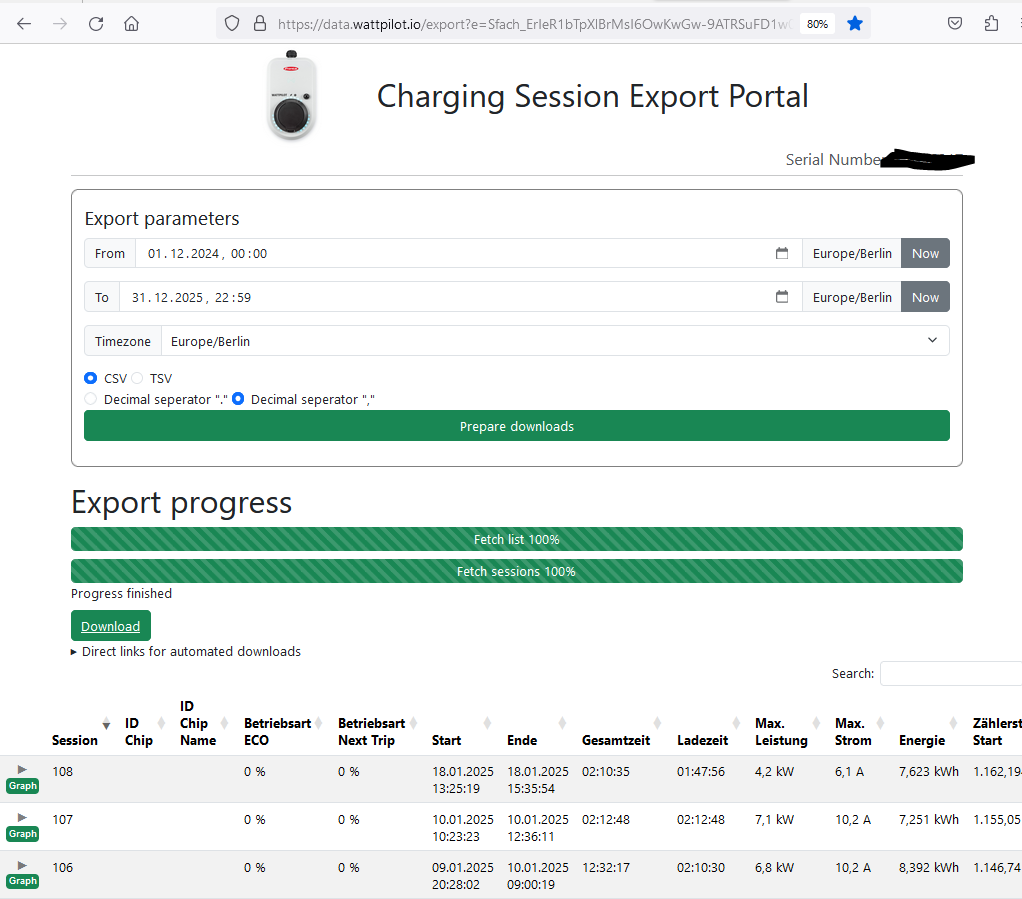The image size is (1022, 899).
Task: Sort table by Start column header
Action: (x=446, y=740)
